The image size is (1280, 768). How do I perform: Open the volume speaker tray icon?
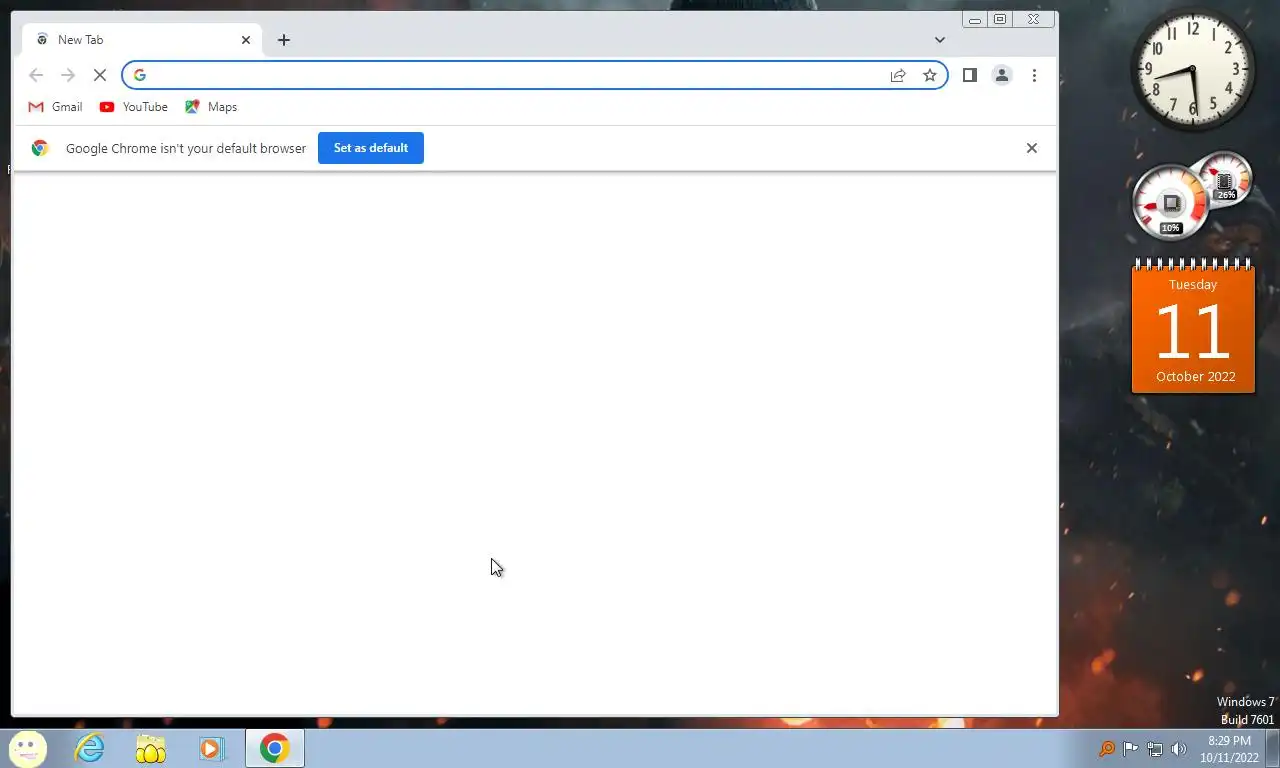1178,748
